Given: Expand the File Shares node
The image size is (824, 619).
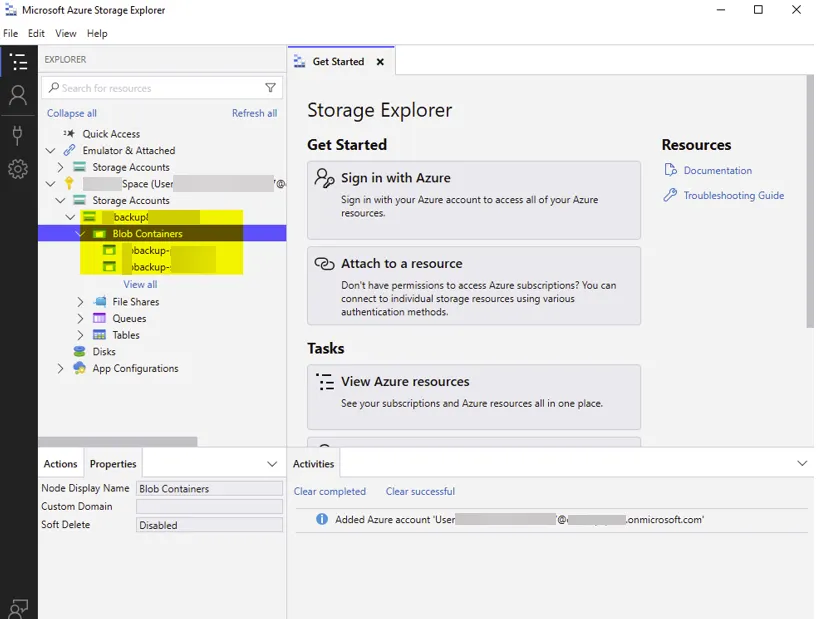Looking at the screenshot, I should coord(81,302).
